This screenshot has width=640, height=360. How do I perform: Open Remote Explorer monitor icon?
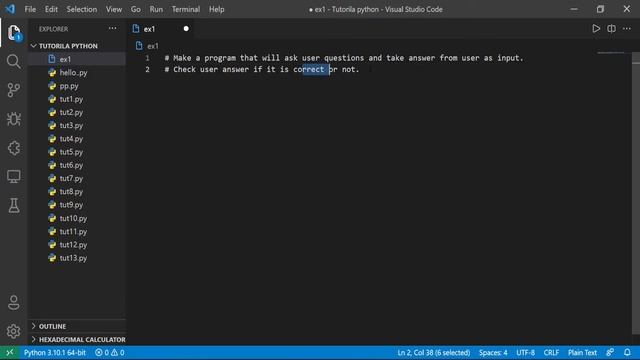tap(13, 177)
